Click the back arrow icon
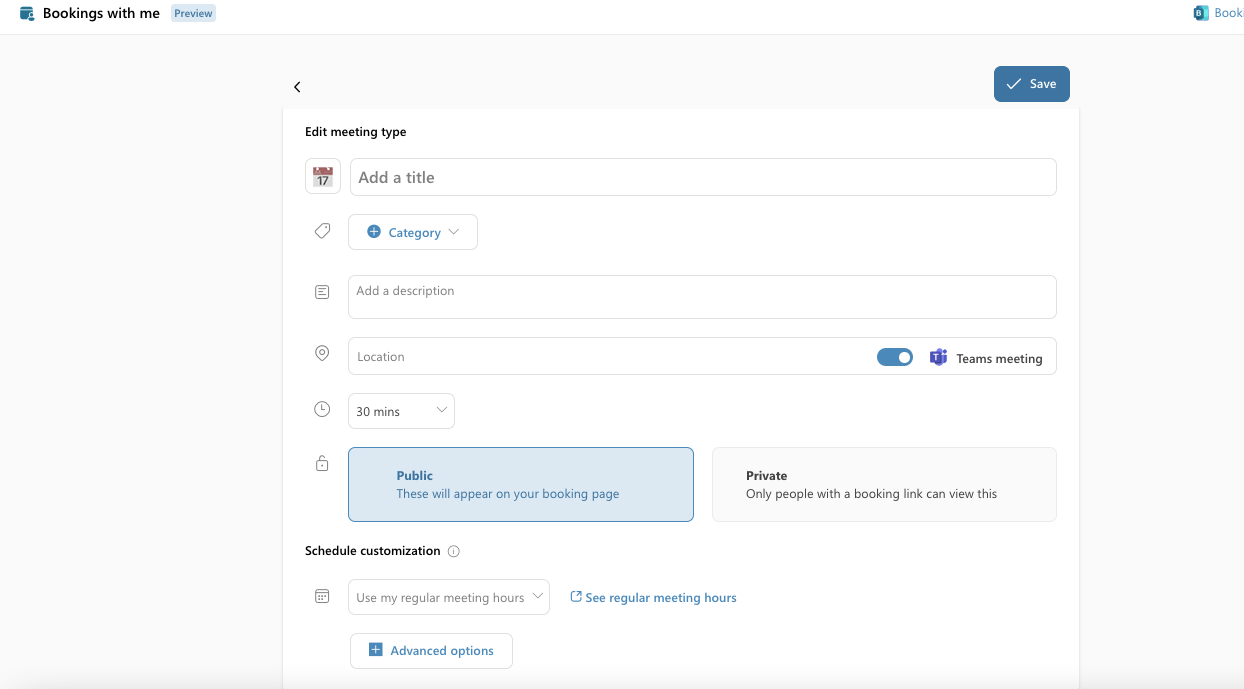Viewport: 1244px width, 689px height. (297, 87)
